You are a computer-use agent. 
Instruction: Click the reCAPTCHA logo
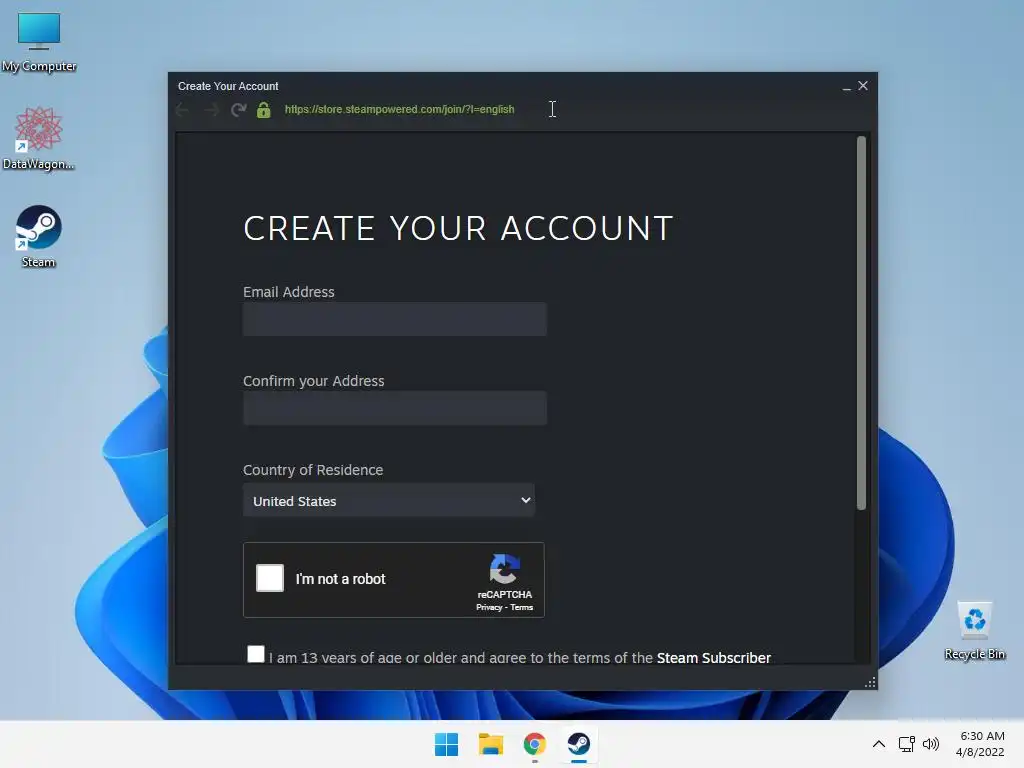(504, 569)
